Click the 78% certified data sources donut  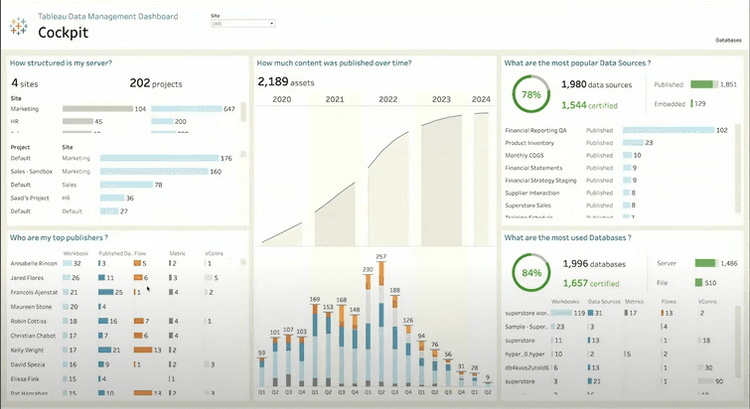pyautogui.click(x=531, y=94)
